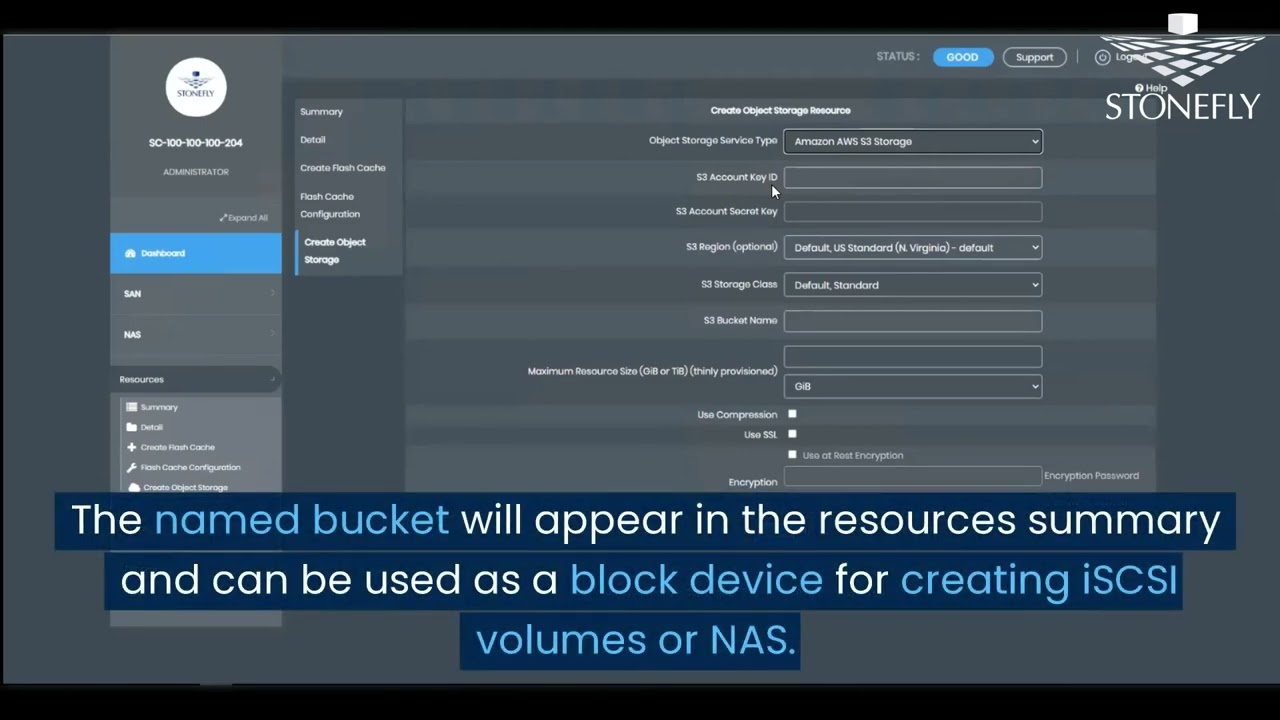1280x720 pixels.
Task: Click the StoneFly logo in the sidebar
Action: point(196,87)
